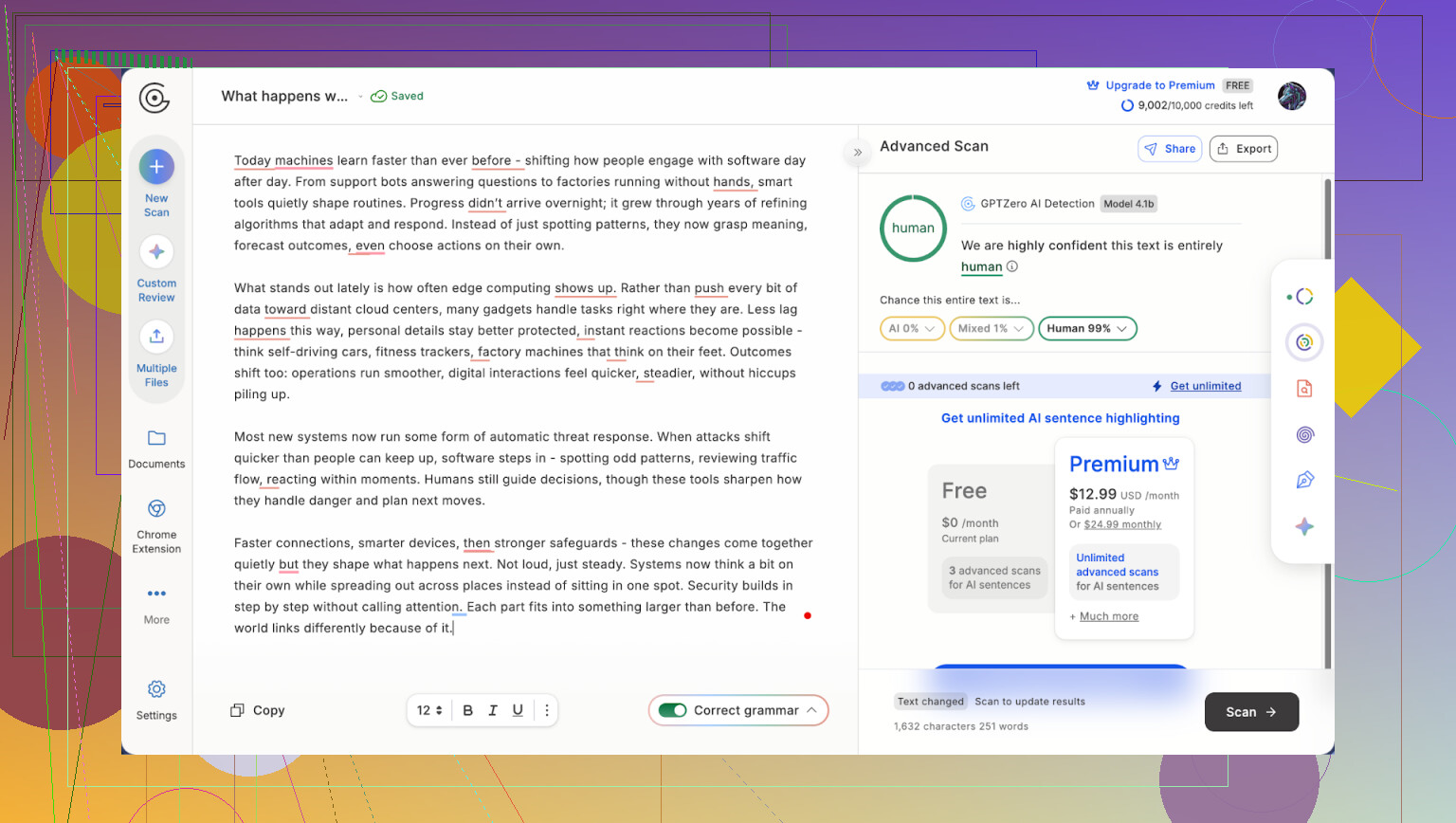Click the New Scan plus icon
1456x823 pixels.
pyautogui.click(x=156, y=167)
